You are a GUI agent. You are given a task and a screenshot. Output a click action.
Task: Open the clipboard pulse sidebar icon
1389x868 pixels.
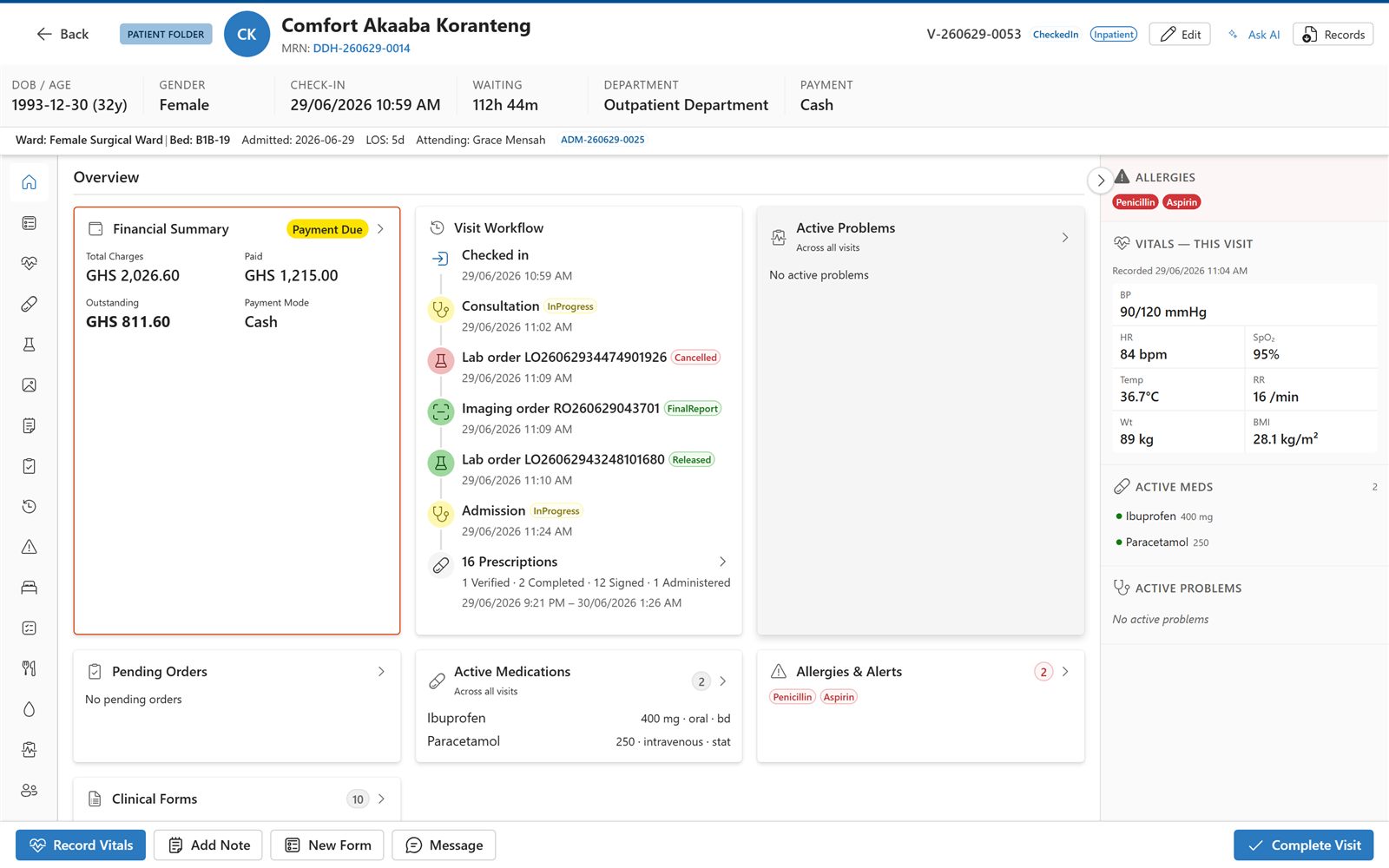tap(29, 749)
